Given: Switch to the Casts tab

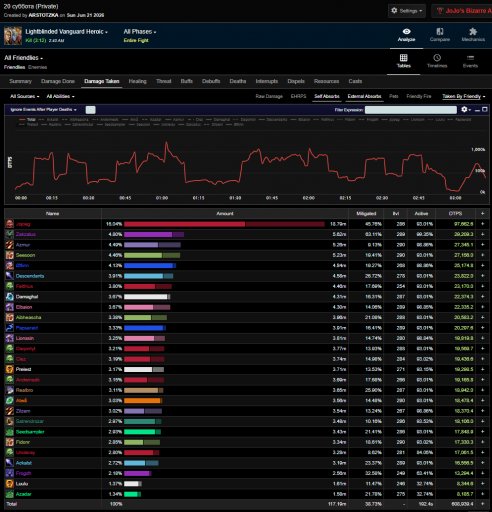Looking at the screenshot, I should [355, 81].
